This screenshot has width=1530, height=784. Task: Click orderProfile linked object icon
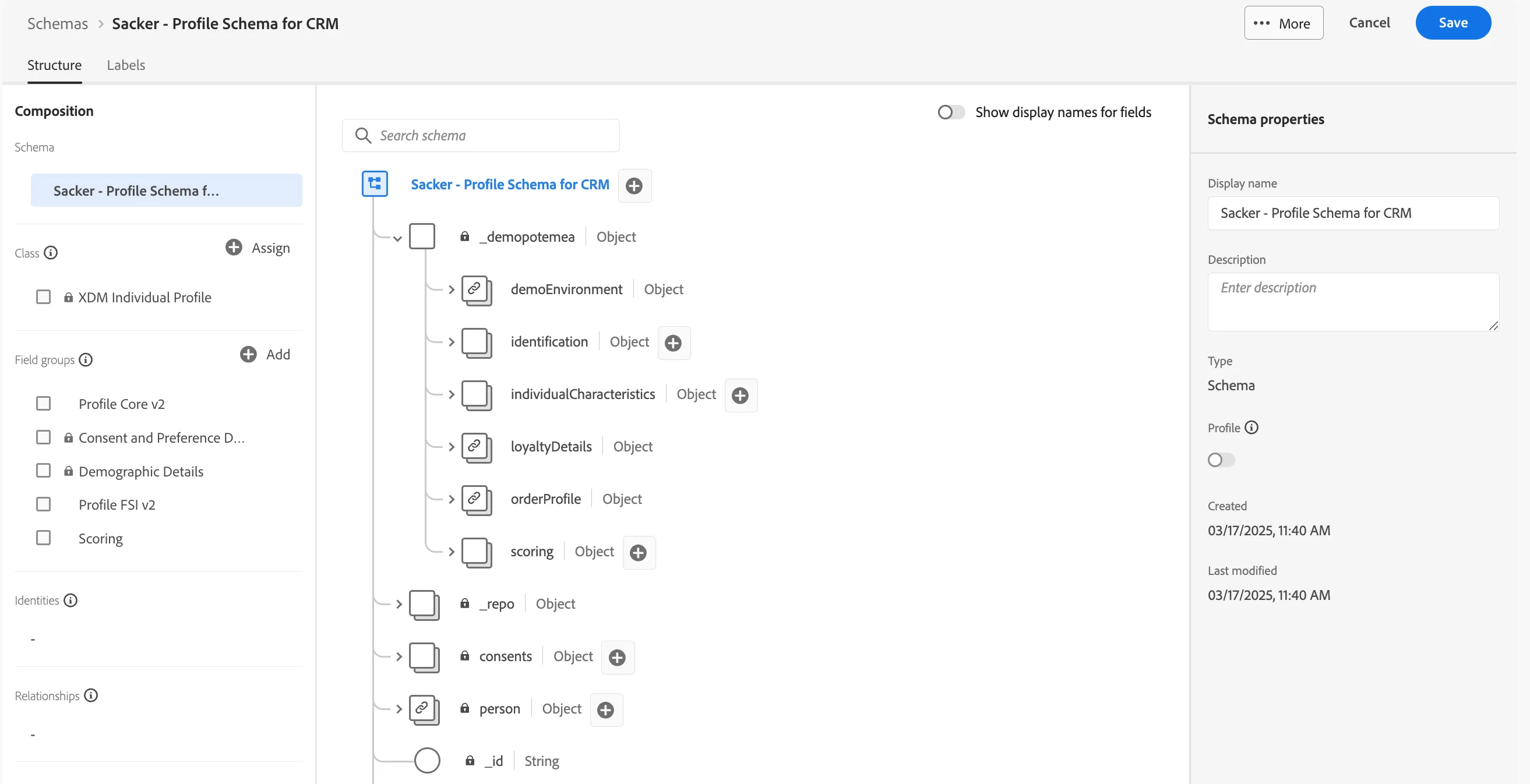(x=477, y=500)
